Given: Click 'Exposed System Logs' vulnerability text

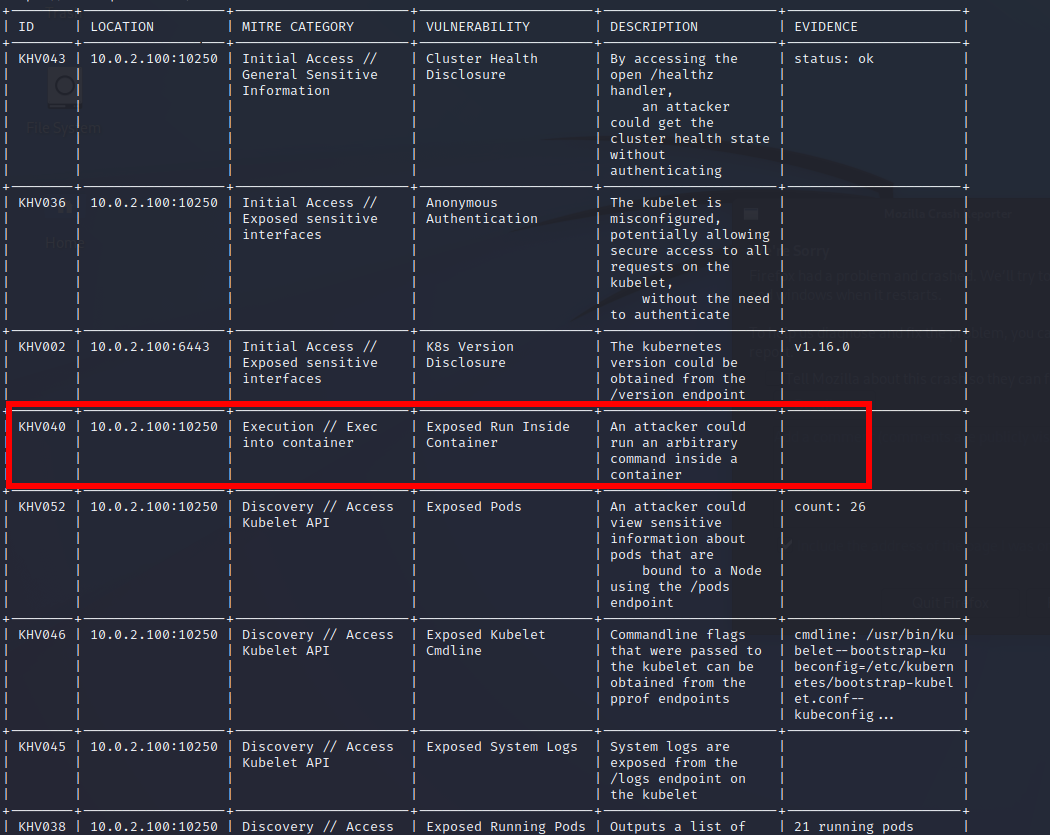Looking at the screenshot, I should point(502,747).
